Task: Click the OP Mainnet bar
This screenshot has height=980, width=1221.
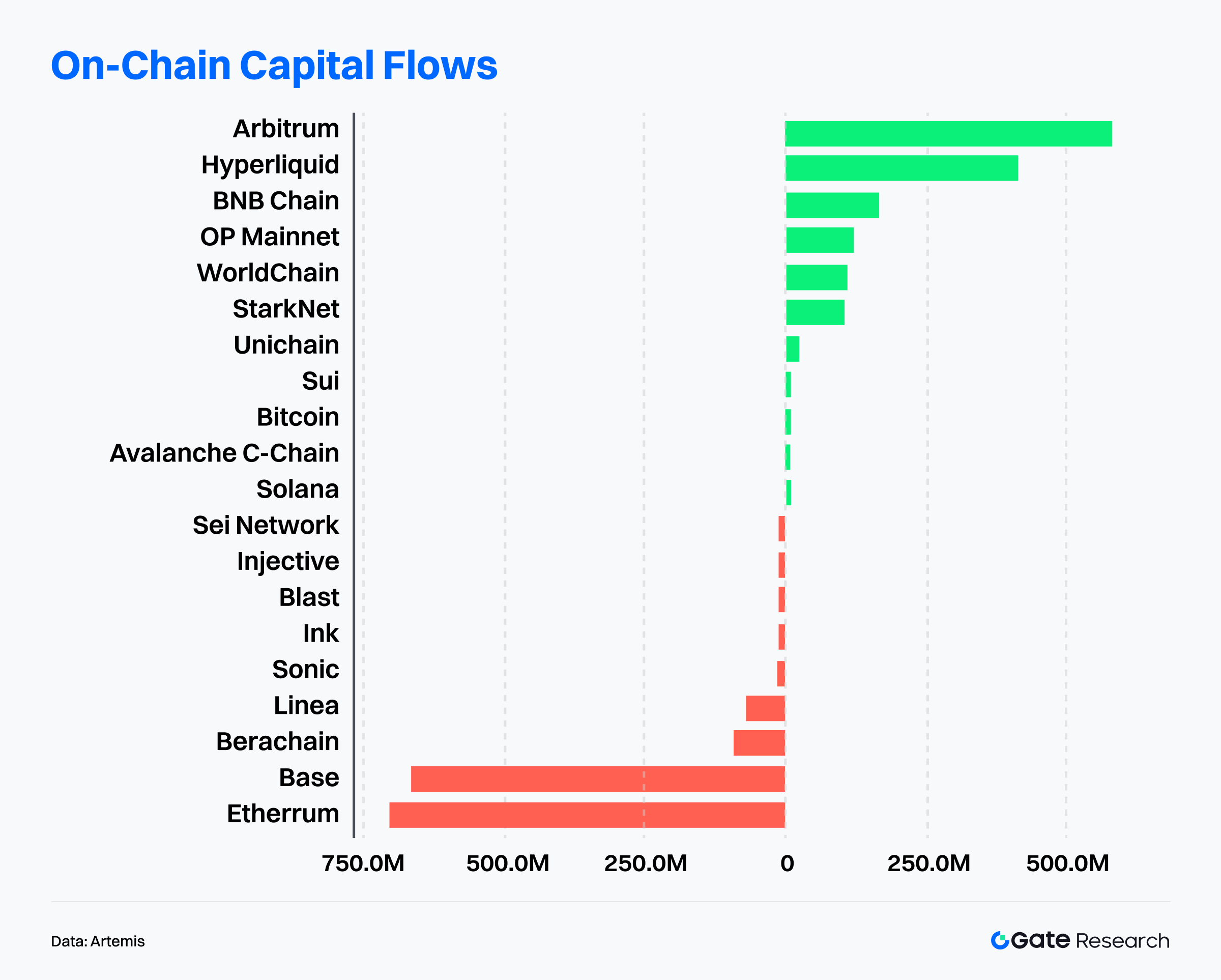Action: 820,240
